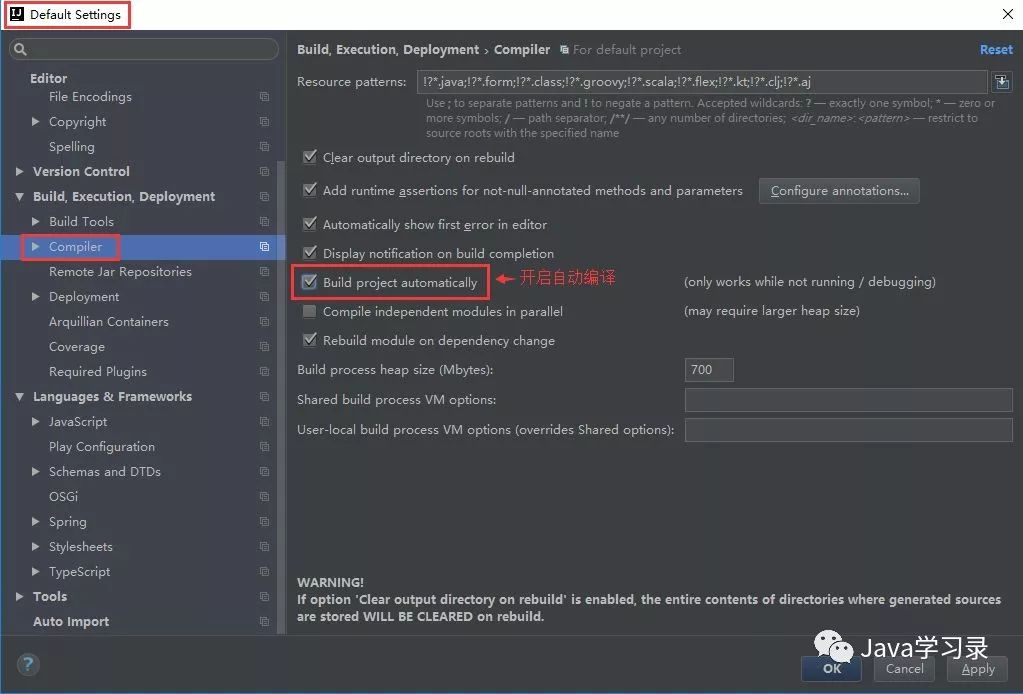Open Remote Jar Repositories page
Image resolution: width=1023 pixels, height=694 pixels.
point(120,272)
